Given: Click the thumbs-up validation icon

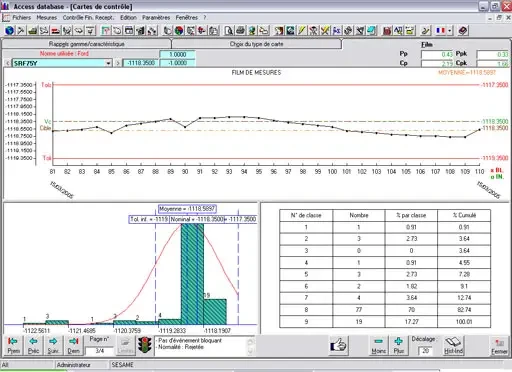Looking at the screenshot, I should 338,345.
